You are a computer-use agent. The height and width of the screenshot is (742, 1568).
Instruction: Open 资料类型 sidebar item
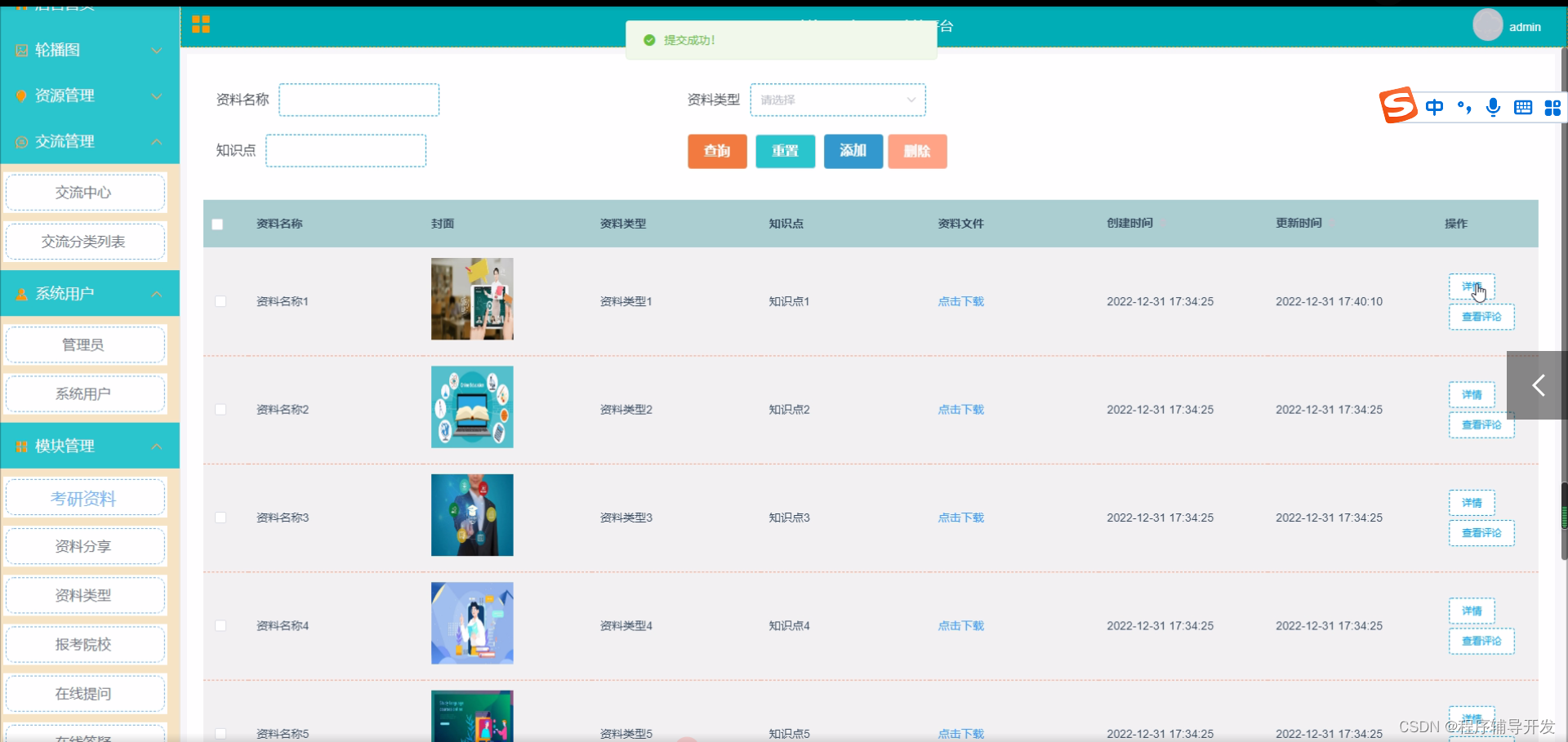tap(85, 595)
